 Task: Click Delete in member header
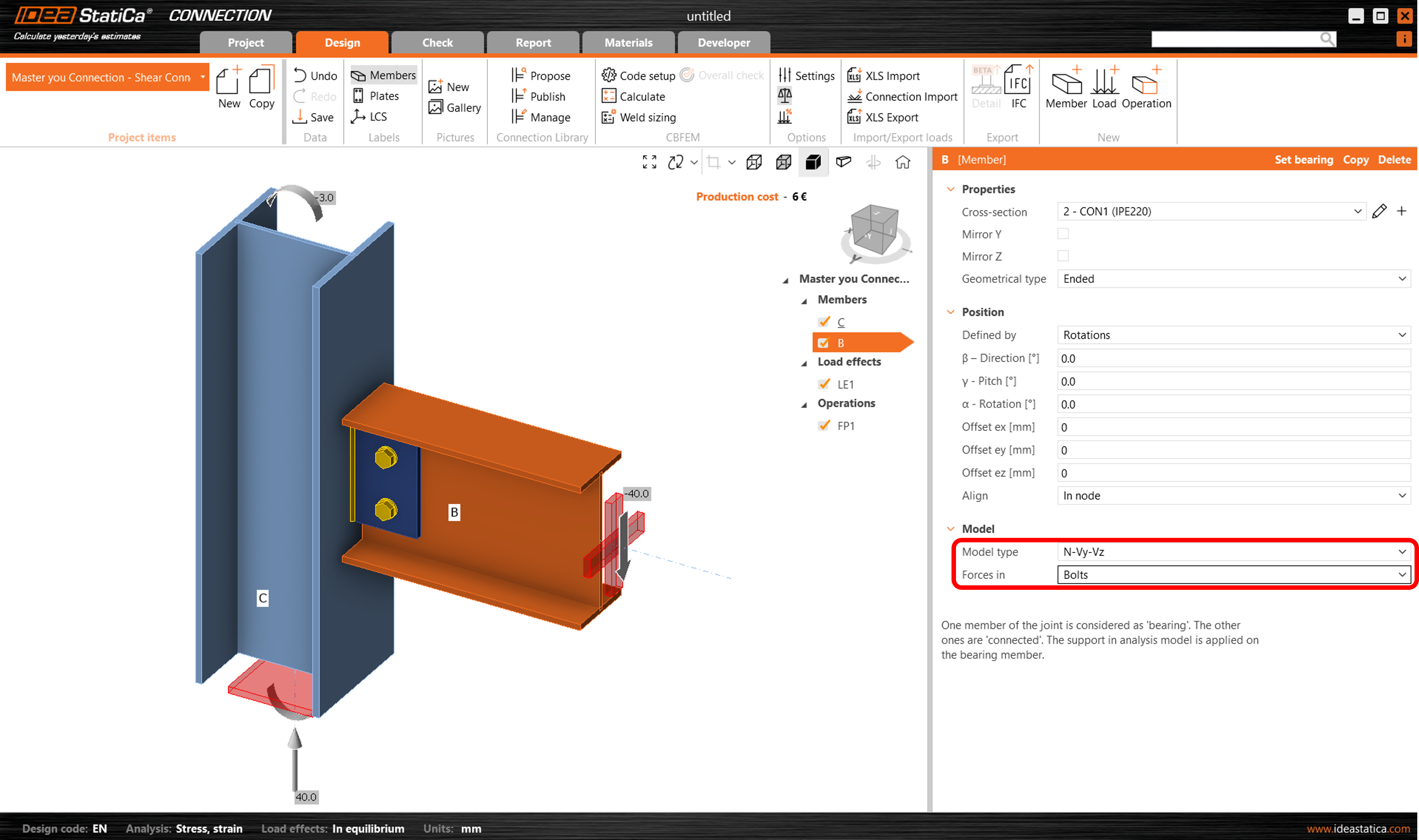(1394, 160)
